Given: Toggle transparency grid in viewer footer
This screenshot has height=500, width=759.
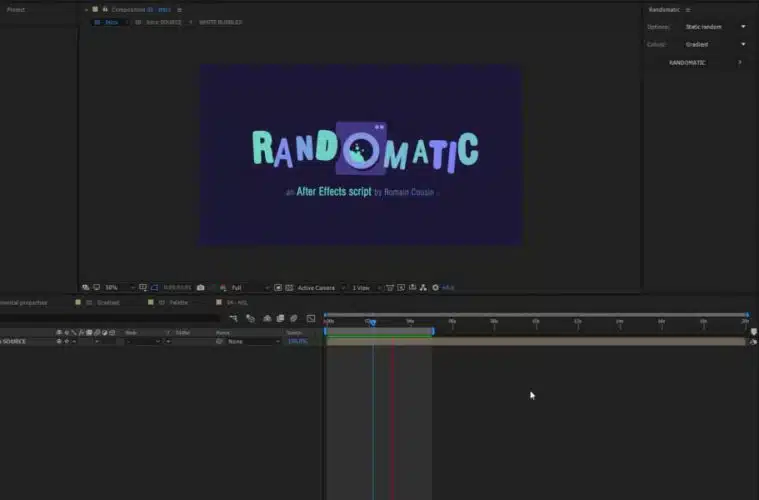Looking at the screenshot, I should point(288,288).
